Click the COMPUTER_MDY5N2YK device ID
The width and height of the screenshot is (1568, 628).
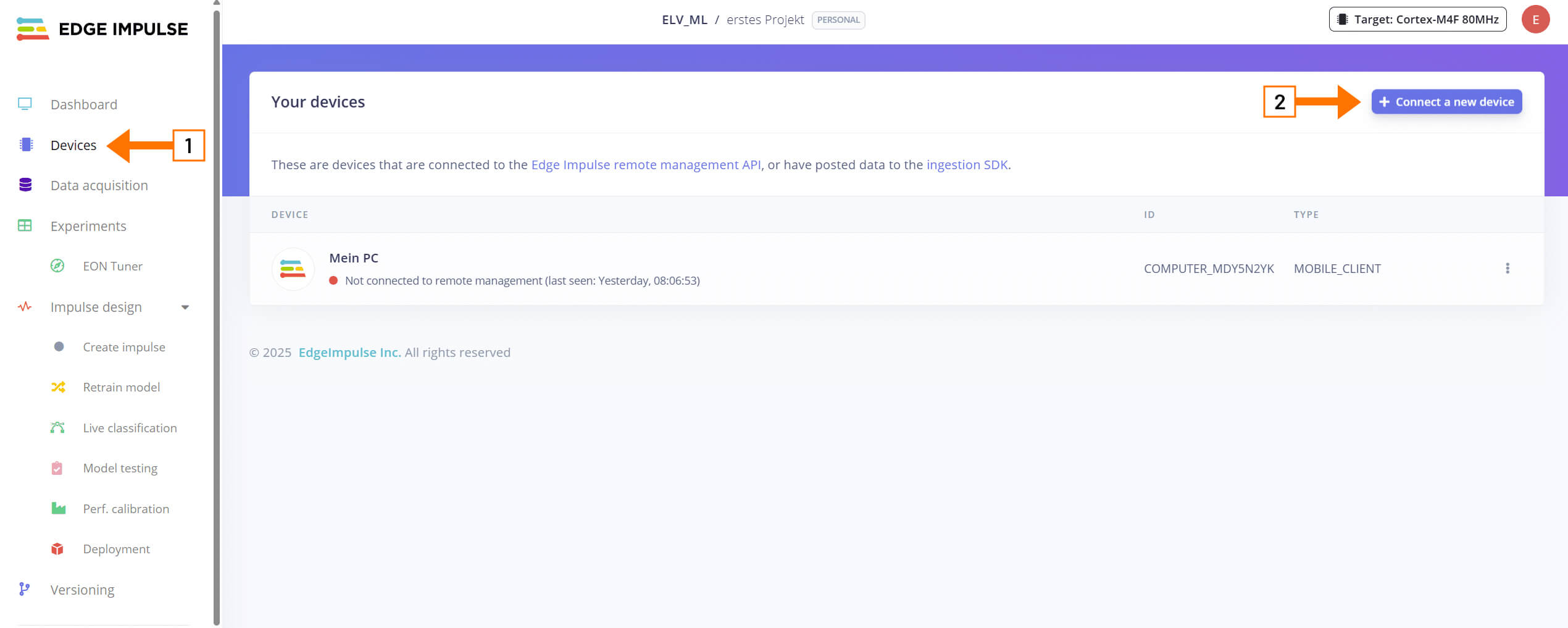pos(1209,269)
